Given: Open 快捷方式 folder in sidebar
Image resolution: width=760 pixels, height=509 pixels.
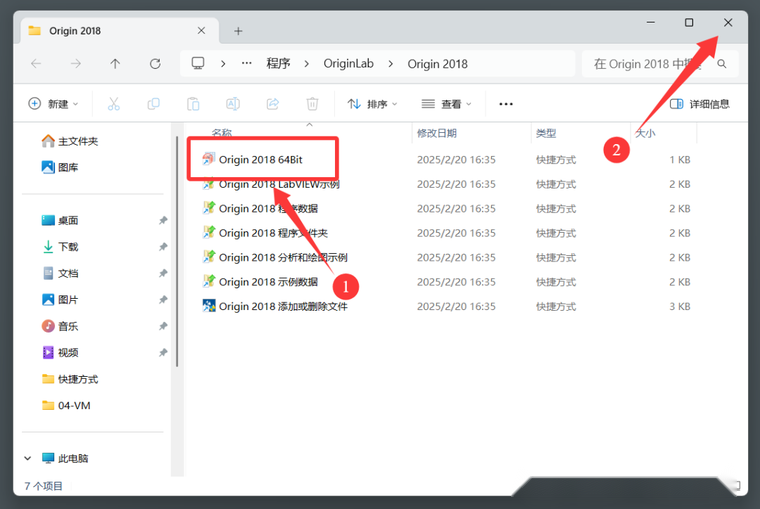Looking at the screenshot, I should pos(69,379).
